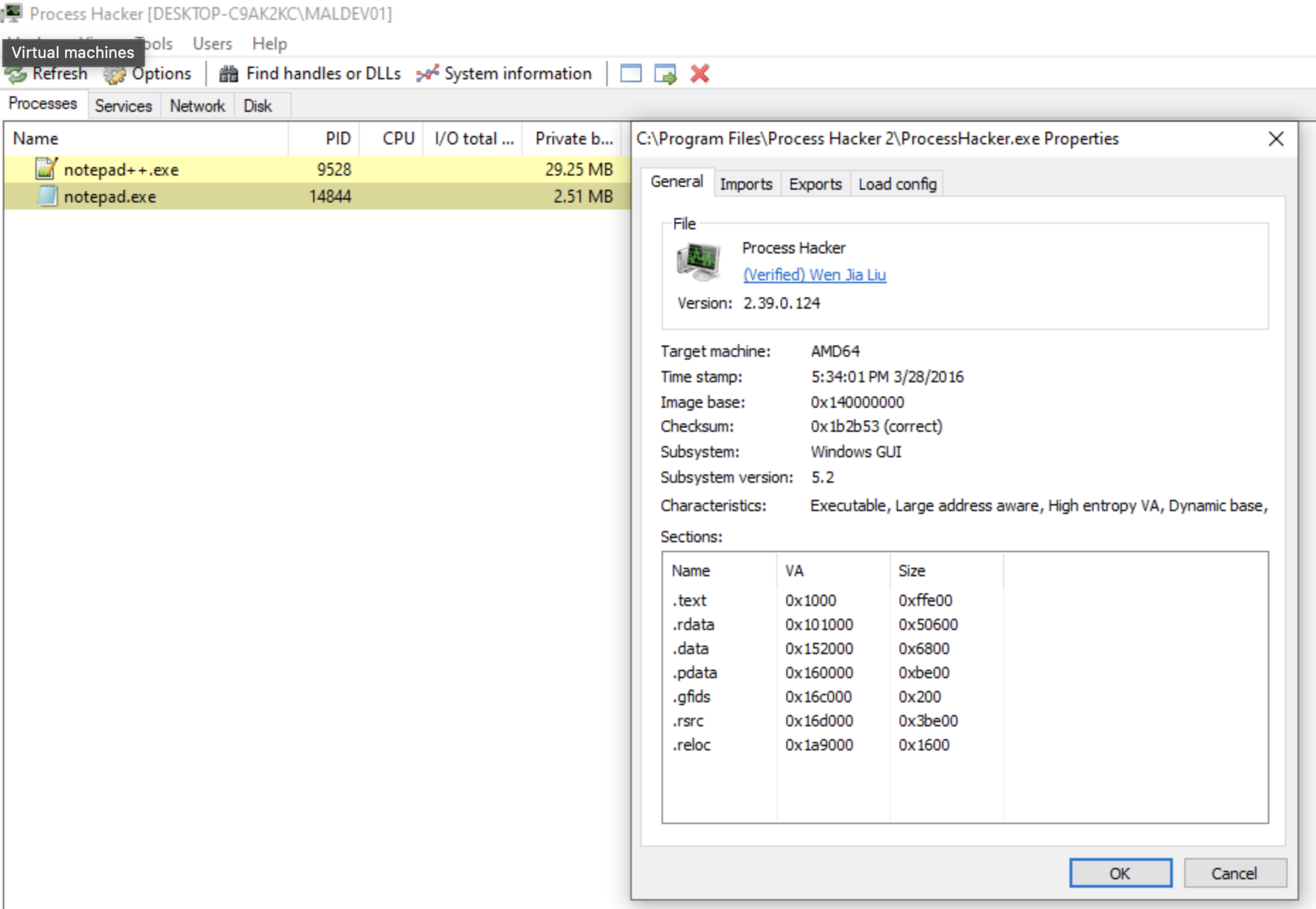Open the Exports tab
The height and width of the screenshot is (909, 1316).
[x=815, y=184]
